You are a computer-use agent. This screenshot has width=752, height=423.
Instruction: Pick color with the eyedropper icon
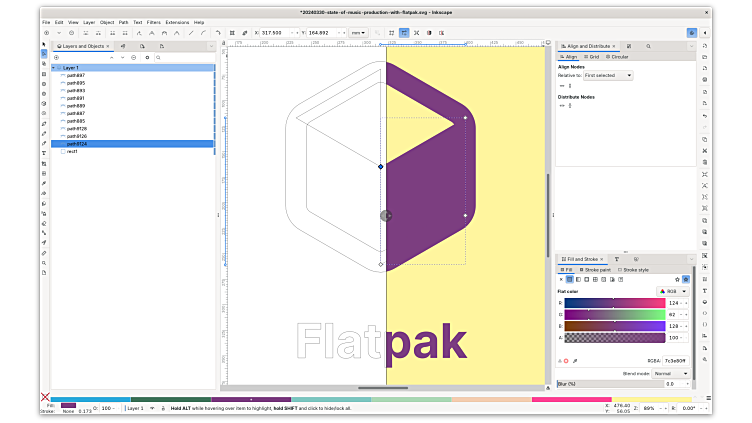pos(575,360)
